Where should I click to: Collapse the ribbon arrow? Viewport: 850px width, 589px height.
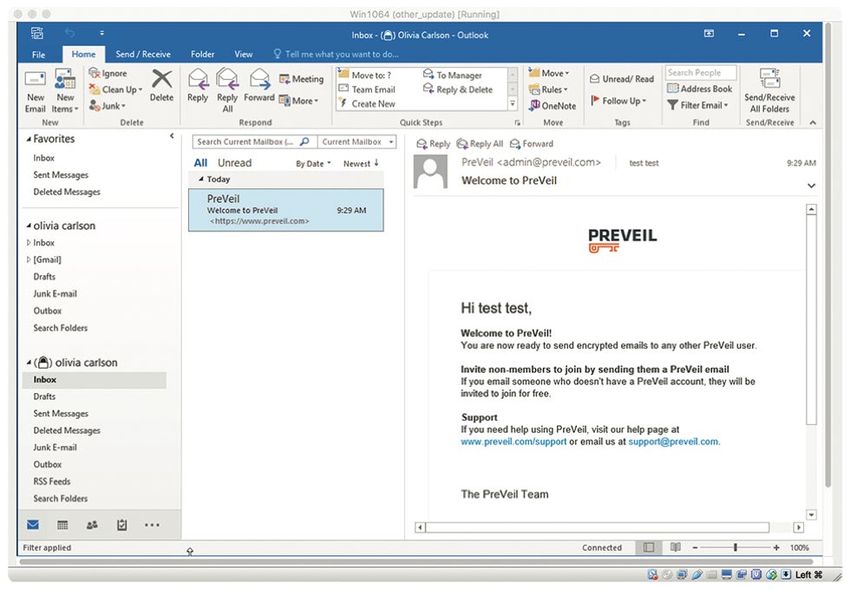[813, 122]
